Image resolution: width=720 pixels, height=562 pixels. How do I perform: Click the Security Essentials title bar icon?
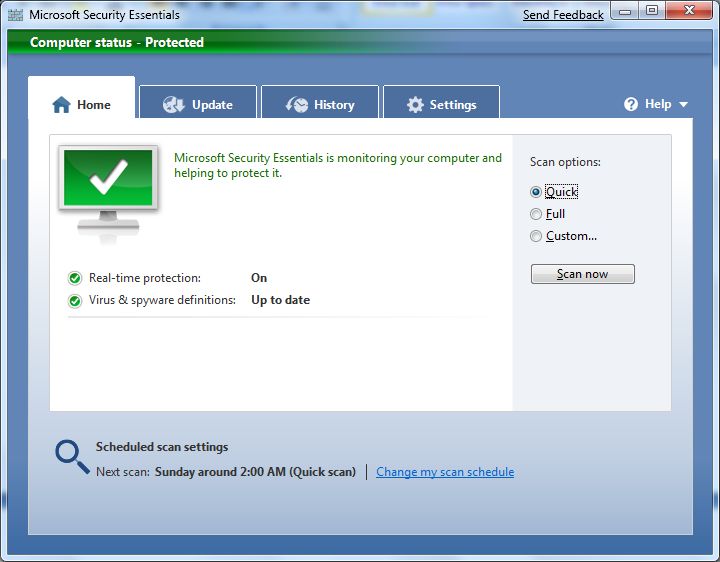point(16,15)
